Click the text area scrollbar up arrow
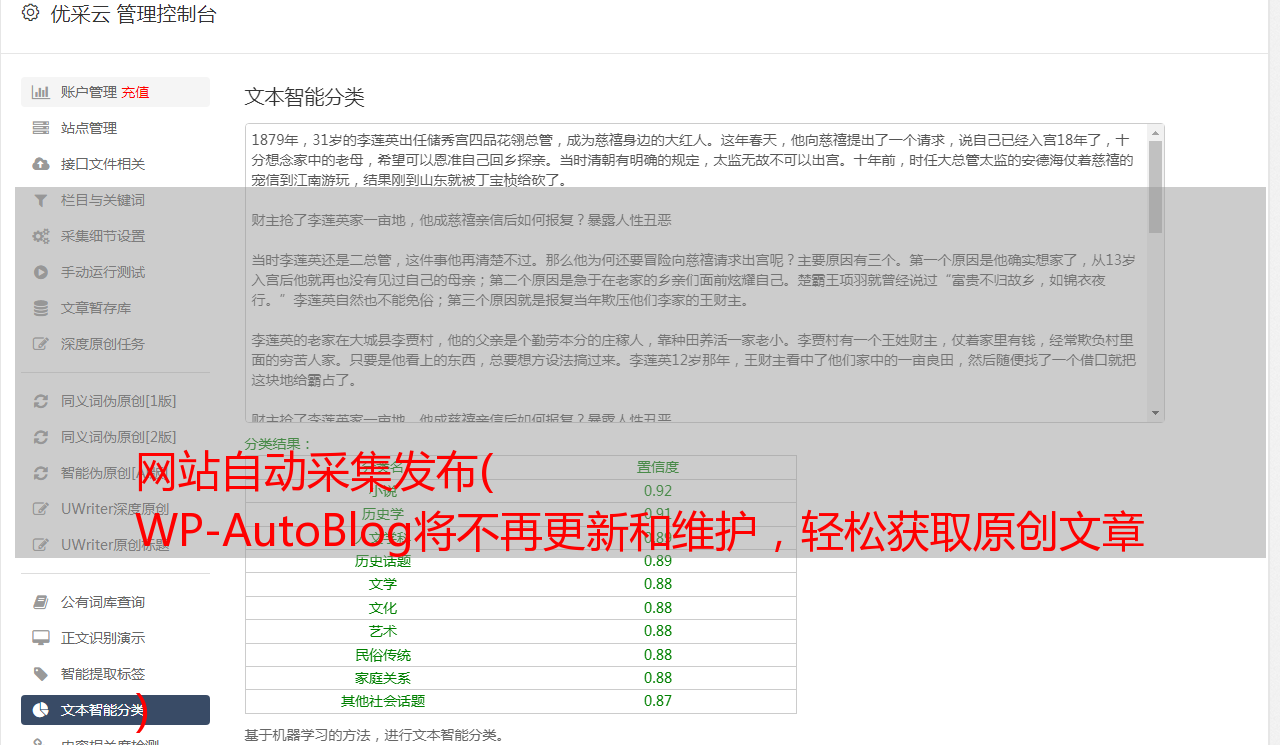The image size is (1280, 745). (1156, 132)
